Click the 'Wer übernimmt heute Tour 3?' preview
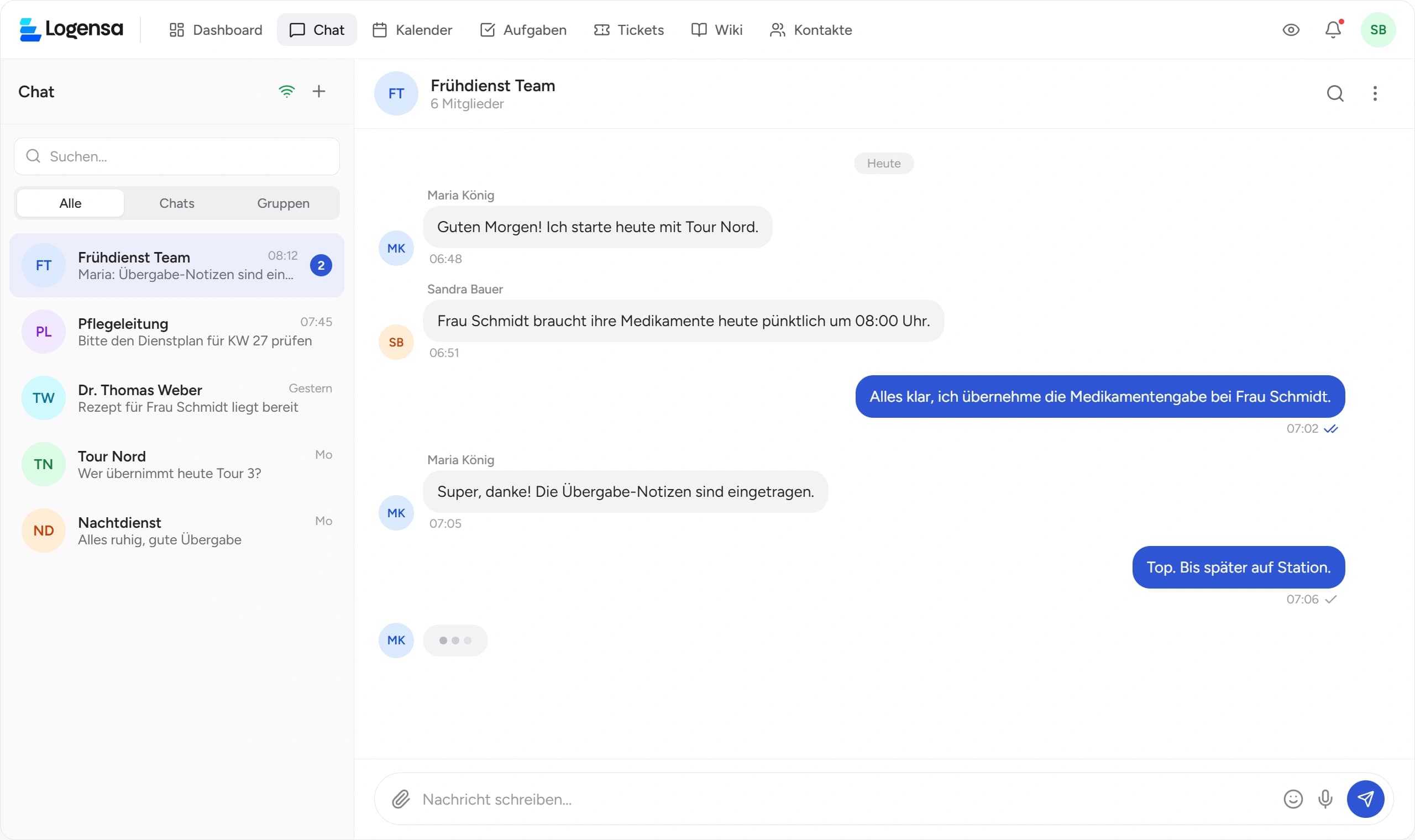This screenshot has height=840, width=1415. (x=169, y=474)
